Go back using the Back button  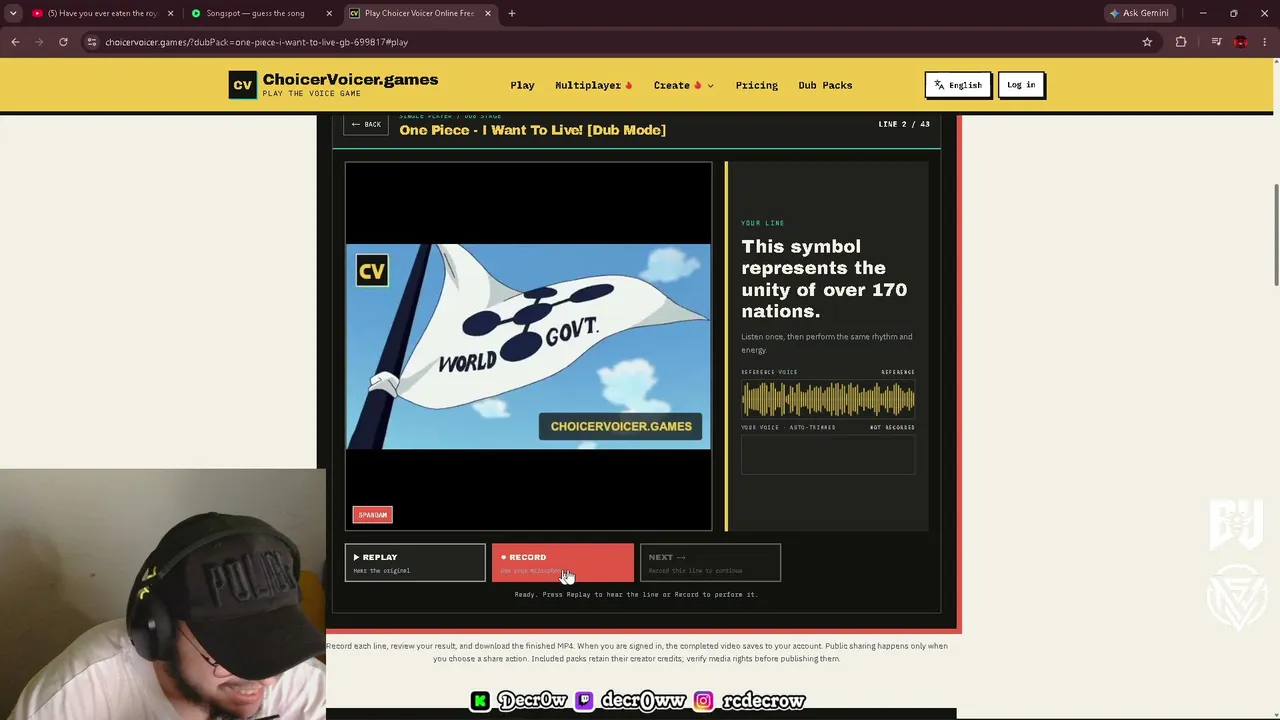[x=366, y=124]
